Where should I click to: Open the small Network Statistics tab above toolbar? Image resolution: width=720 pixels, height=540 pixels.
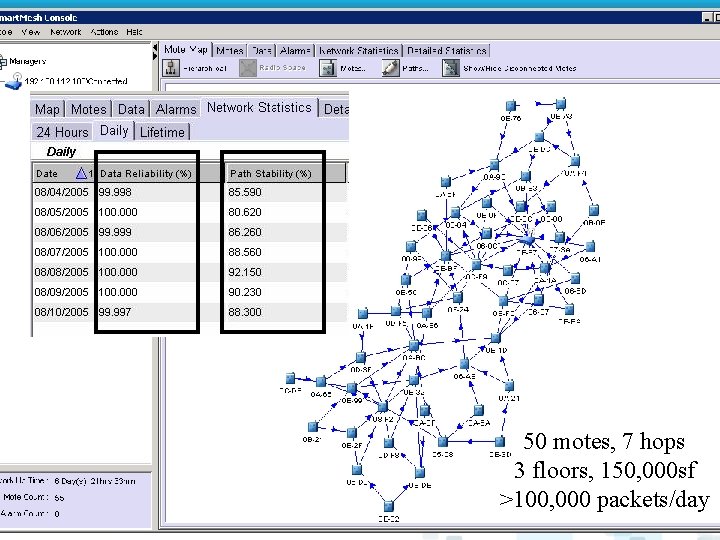click(359, 51)
